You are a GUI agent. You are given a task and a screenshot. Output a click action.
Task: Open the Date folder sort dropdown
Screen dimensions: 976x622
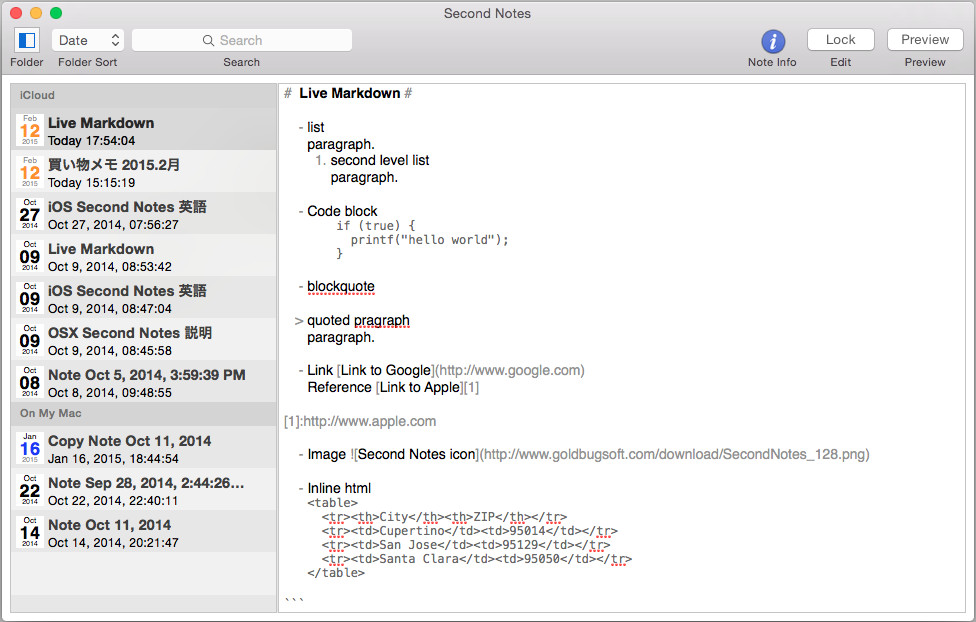(x=88, y=40)
